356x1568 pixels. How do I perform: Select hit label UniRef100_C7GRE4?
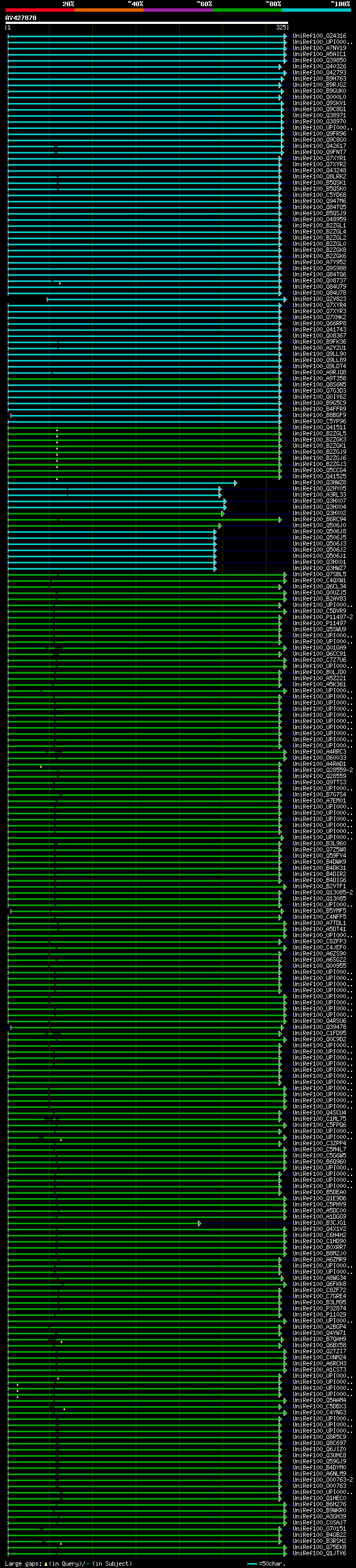(319, 1297)
